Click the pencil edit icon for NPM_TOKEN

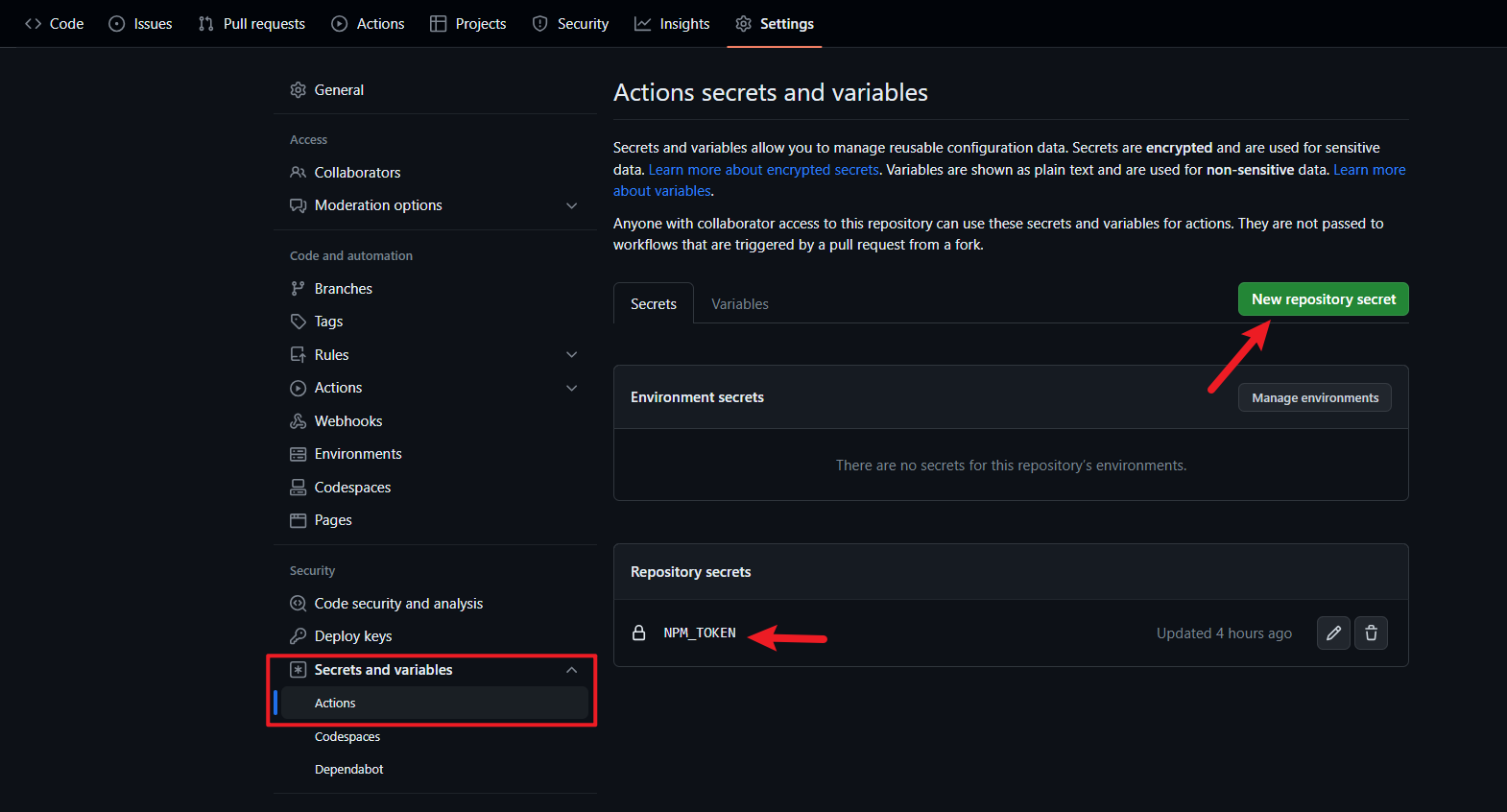point(1333,633)
